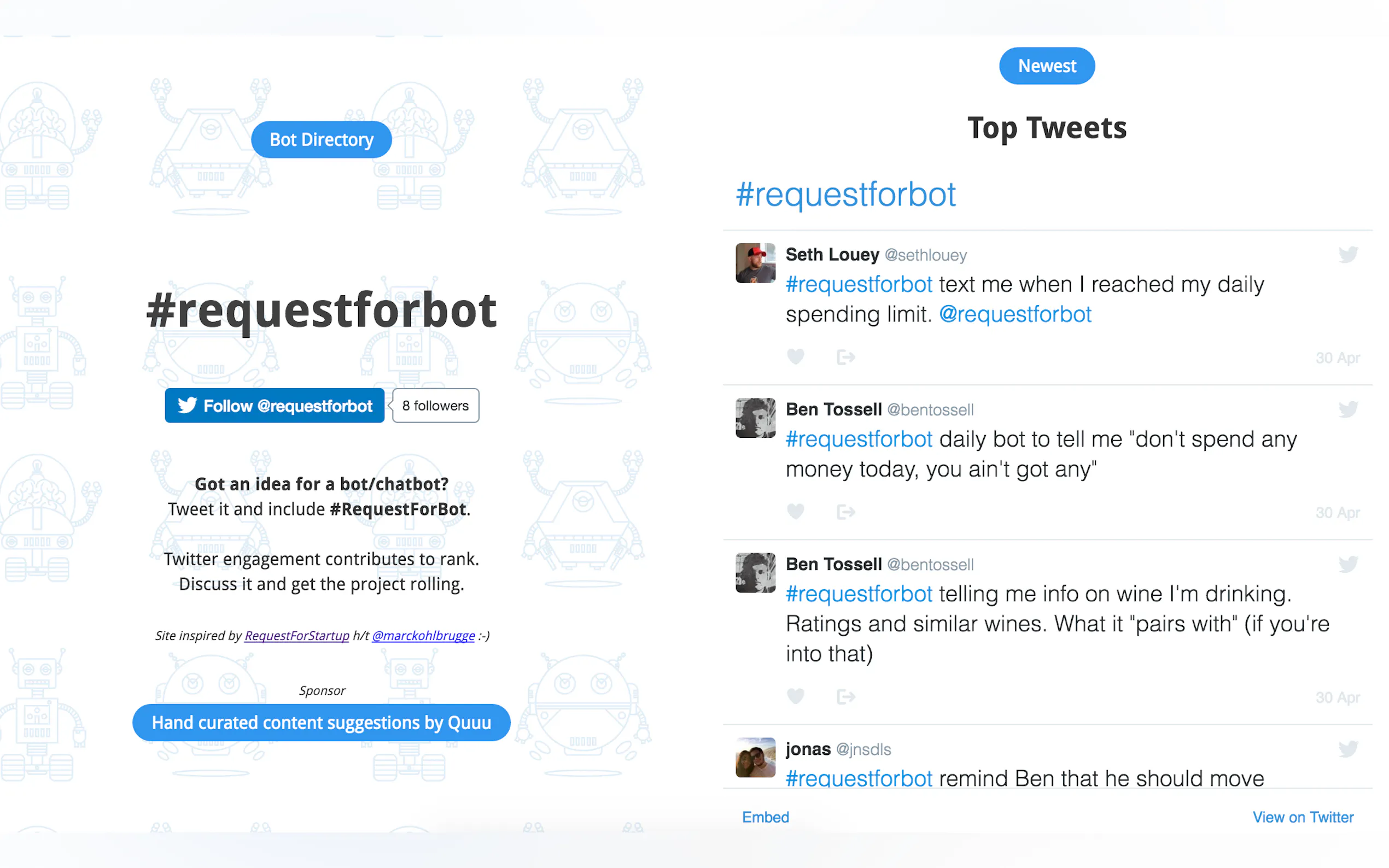This screenshot has width=1389, height=868.
Task: Open @requestforbot mention in Seth's tweet
Action: (1014, 315)
